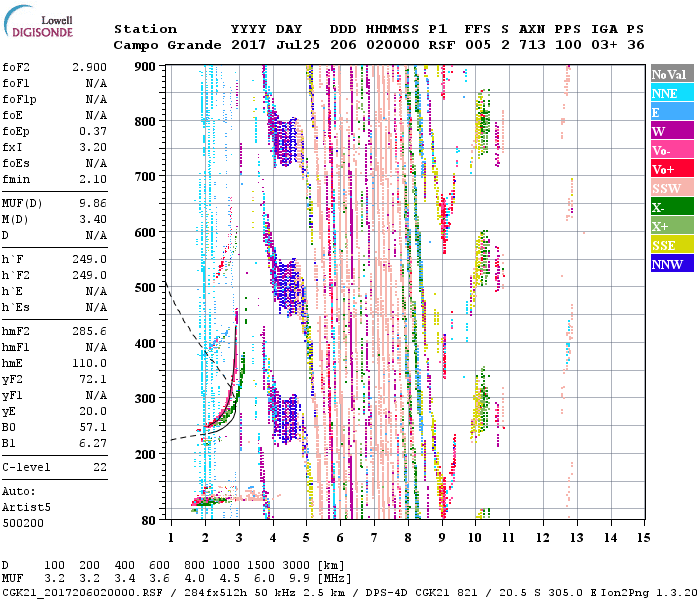Click the Campo Grande station name
Viewport: 700px width, 600px height.
[x=158, y=45]
